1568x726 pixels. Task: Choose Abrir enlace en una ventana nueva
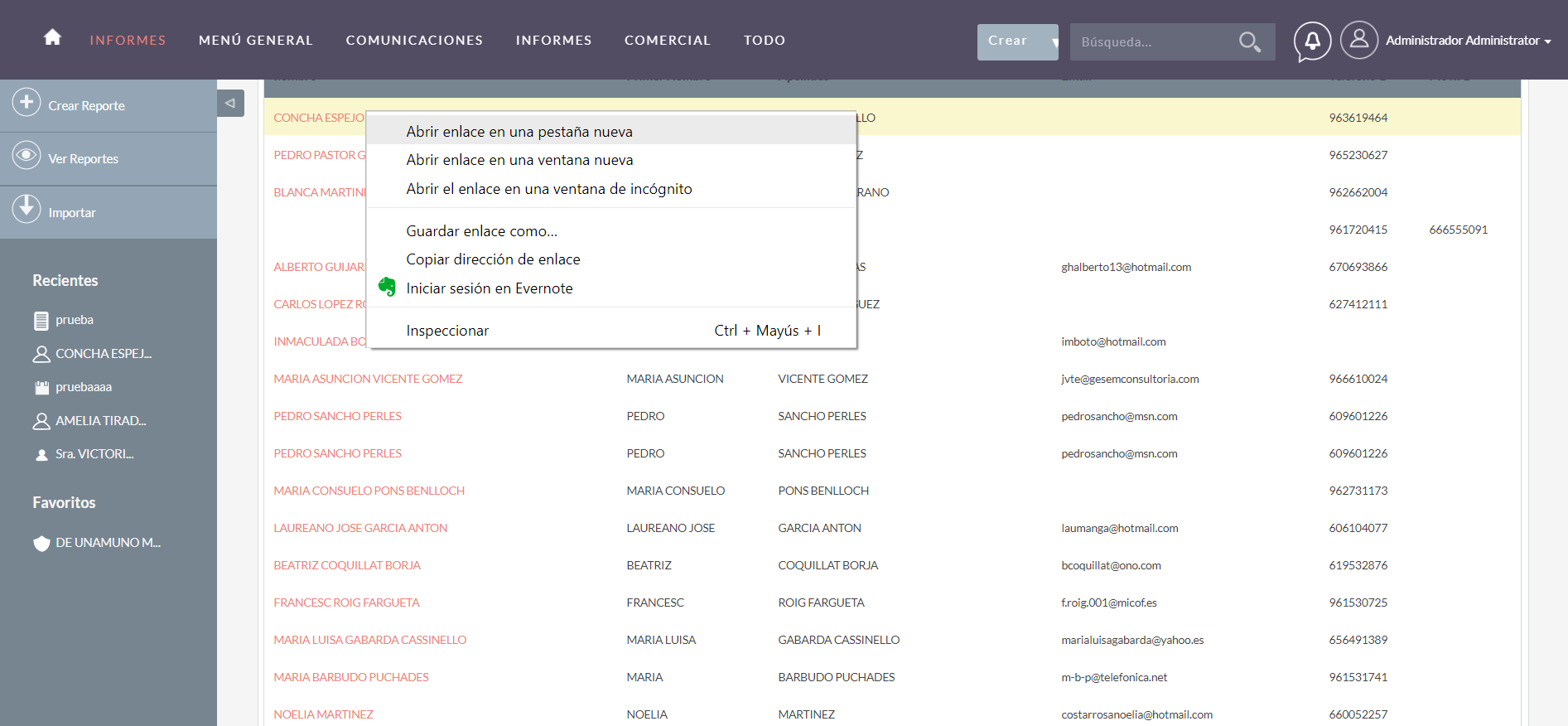(x=610, y=159)
